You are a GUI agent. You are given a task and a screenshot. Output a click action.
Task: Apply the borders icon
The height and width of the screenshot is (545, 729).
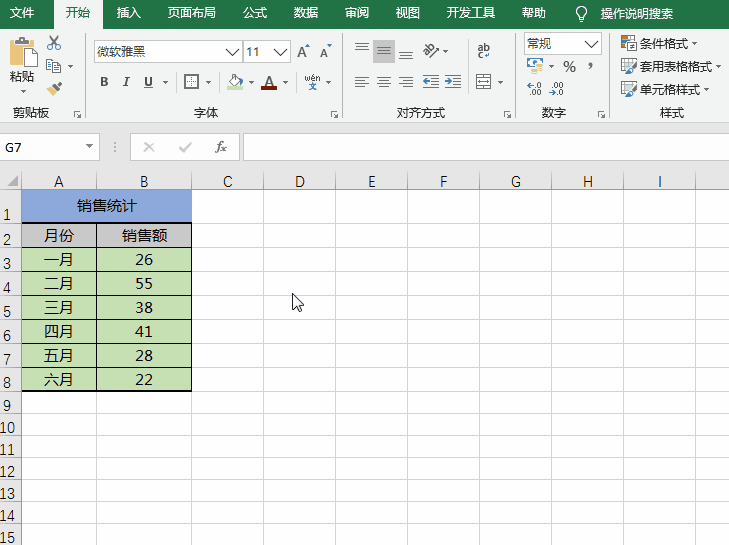click(191, 82)
